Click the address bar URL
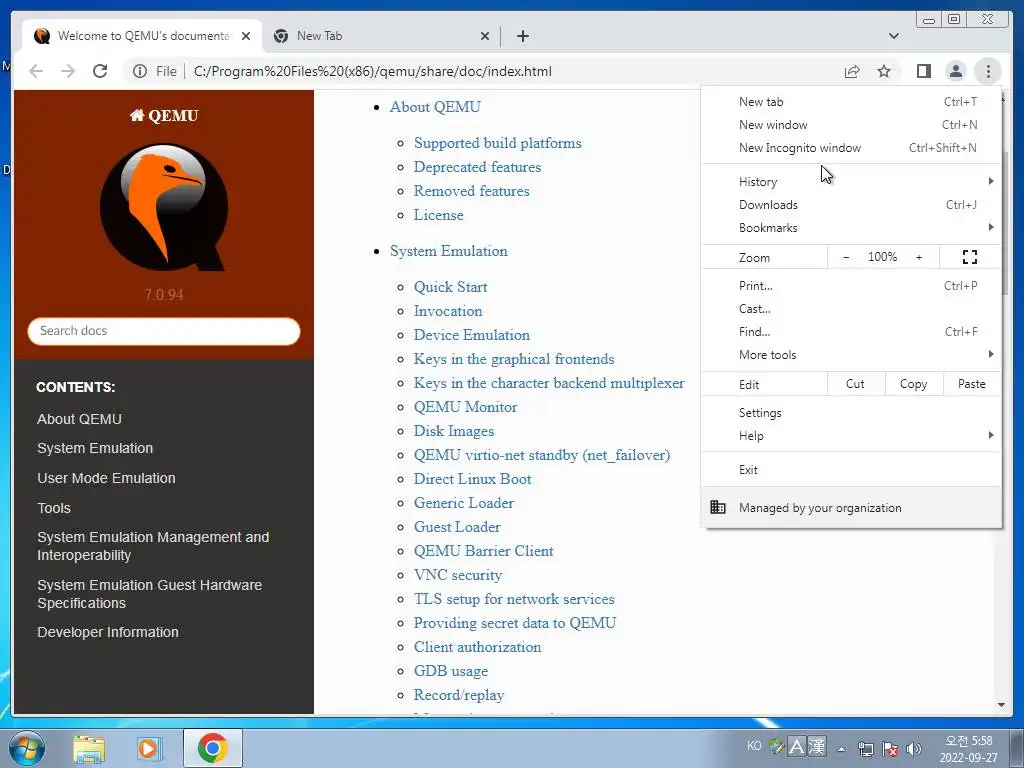Image resolution: width=1024 pixels, height=768 pixels. pyautogui.click(x=373, y=71)
